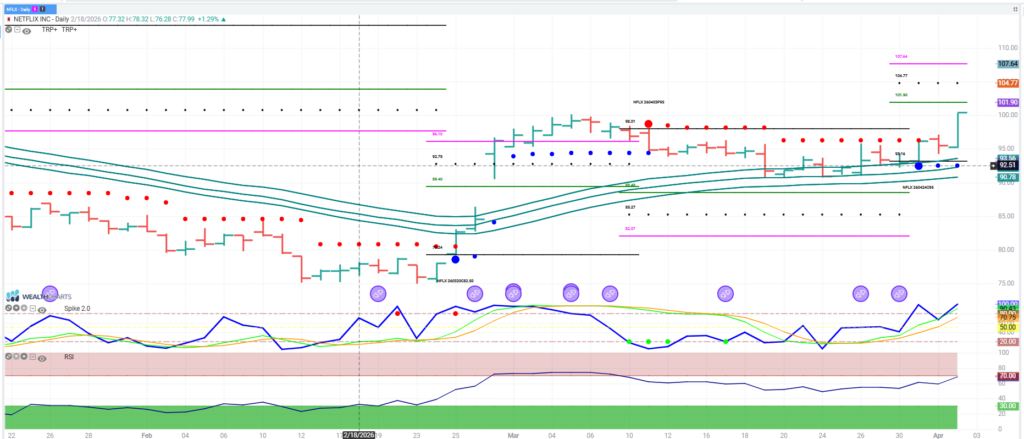The width and height of the screenshot is (1024, 439).
Task: Click the large red dot near 98.01
Action: pyautogui.click(x=649, y=125)
